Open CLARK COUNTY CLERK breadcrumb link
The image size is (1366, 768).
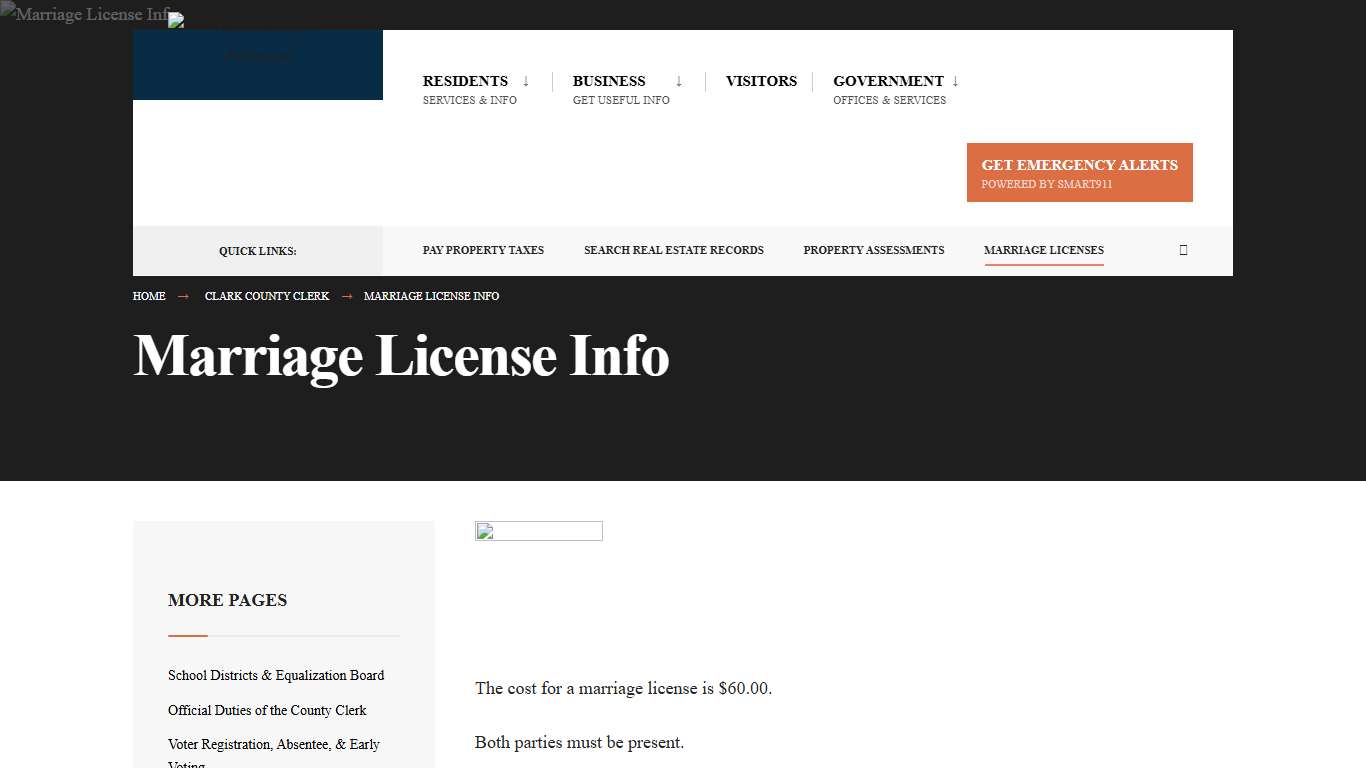(266, 296)
